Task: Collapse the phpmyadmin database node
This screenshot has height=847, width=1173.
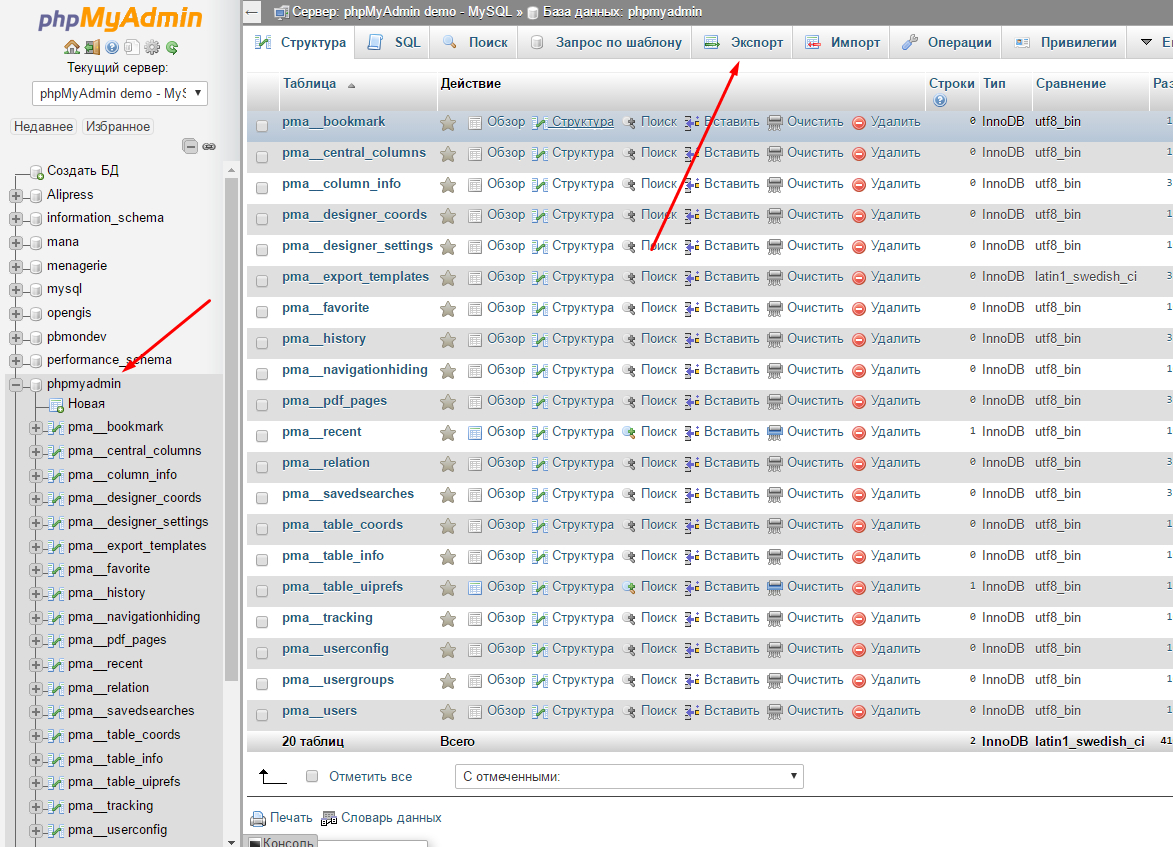Action: point(16,385)
